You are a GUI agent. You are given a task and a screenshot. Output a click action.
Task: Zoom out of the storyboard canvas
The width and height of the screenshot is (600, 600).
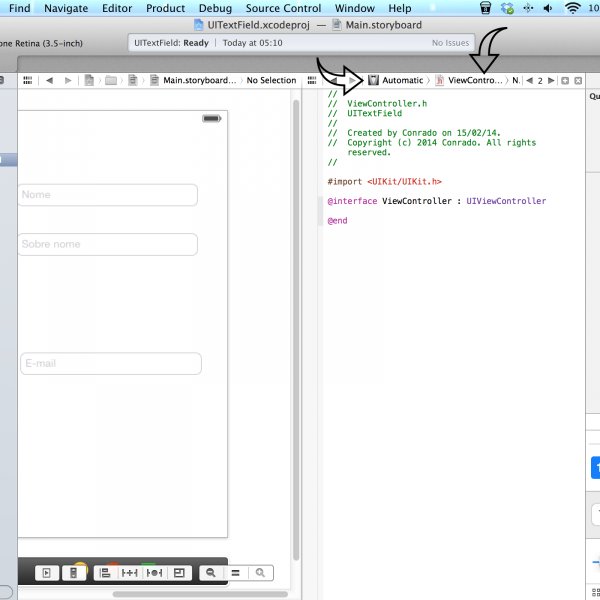211,573
